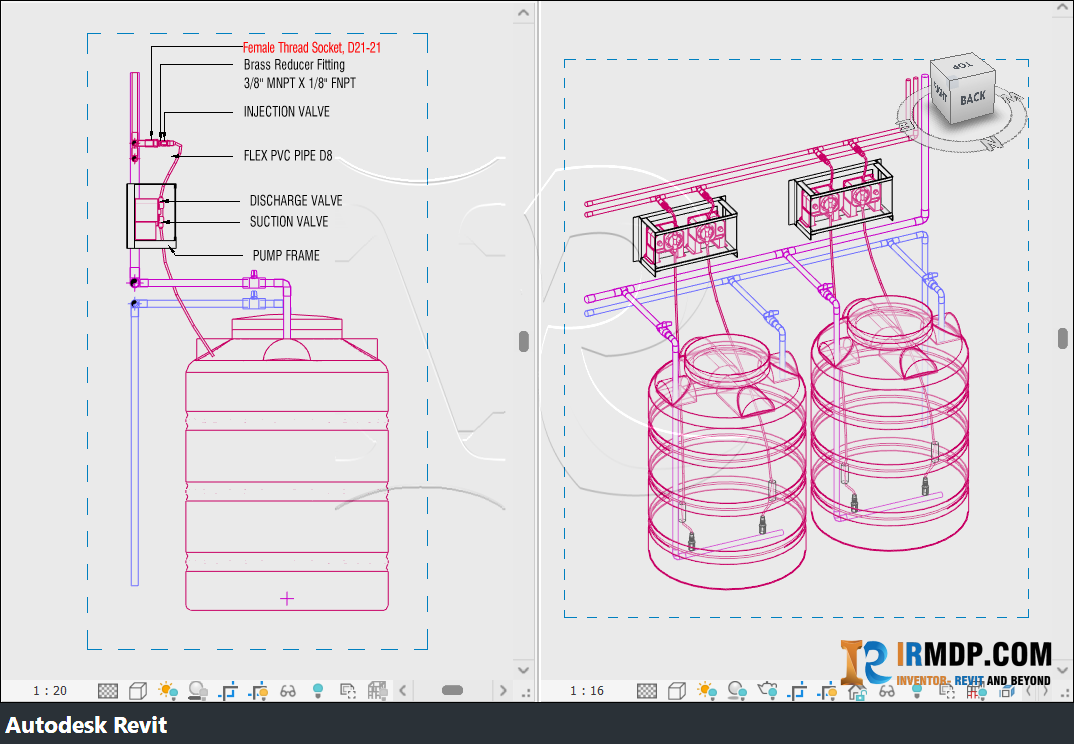
Task: Open the Rendering dialog teapot icon
Action: [x=767, y=691]
